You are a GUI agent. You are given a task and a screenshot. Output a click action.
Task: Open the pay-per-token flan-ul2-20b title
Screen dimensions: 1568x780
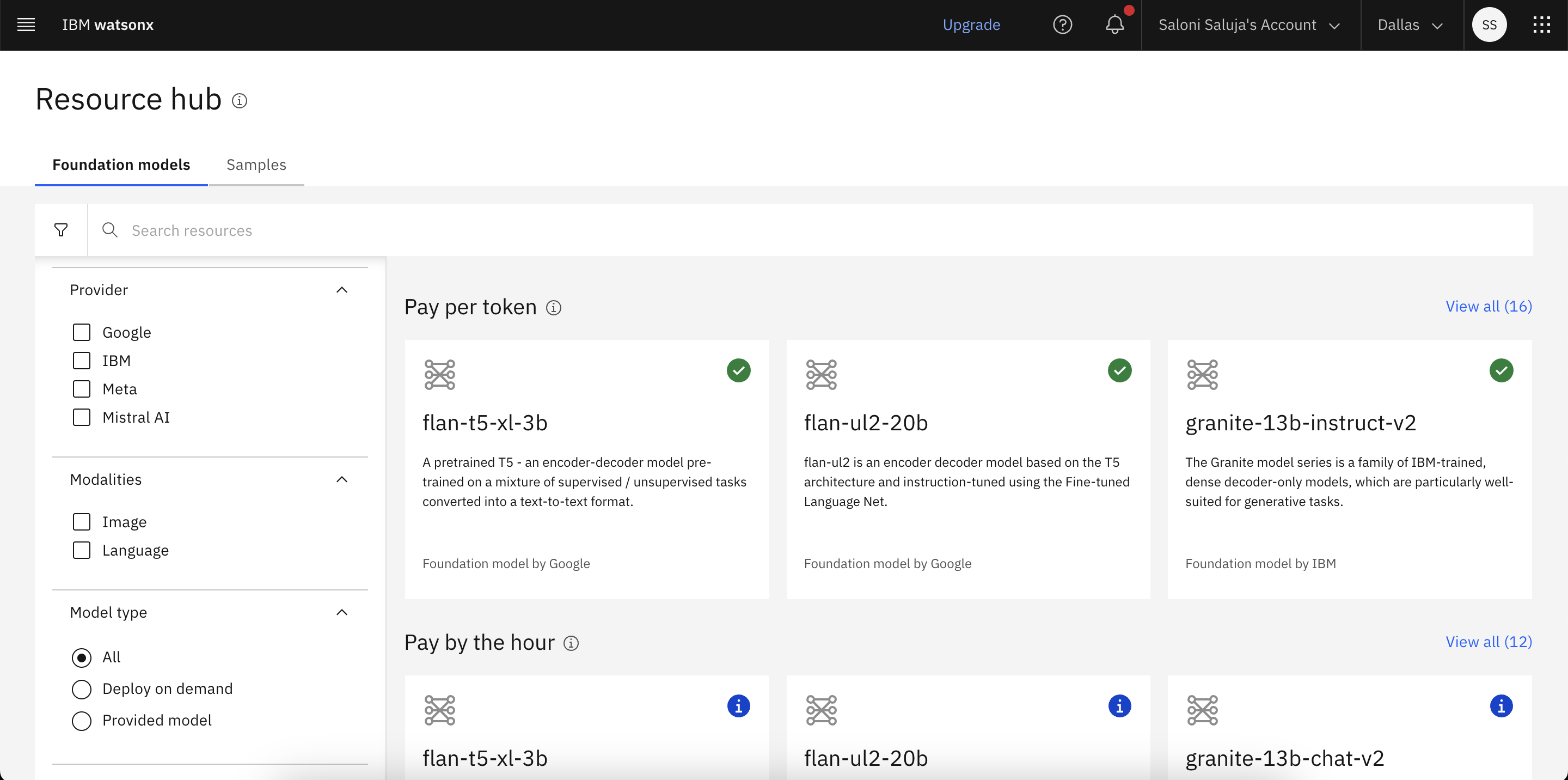tap(866, 423)
